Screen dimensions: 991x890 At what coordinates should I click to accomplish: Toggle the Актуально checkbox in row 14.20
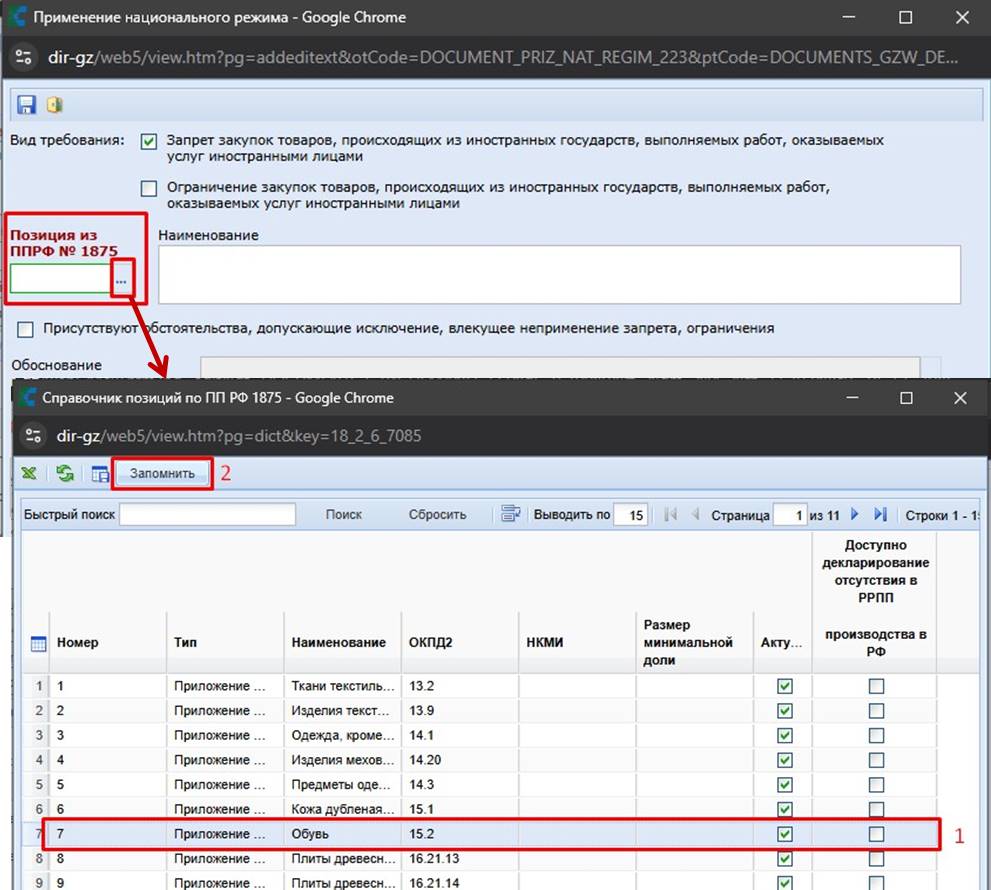pos(784,760)
